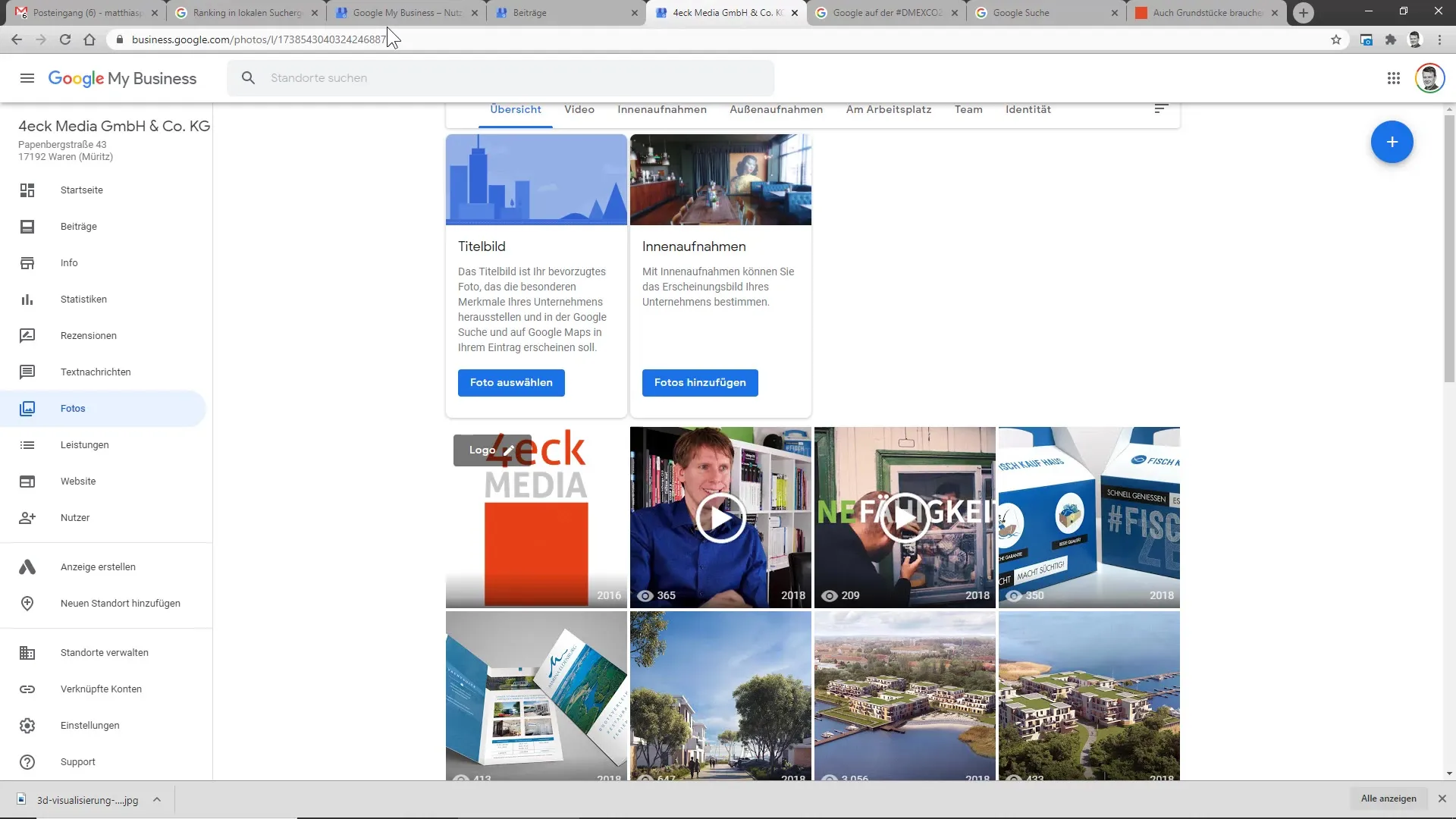Open the Fisch packaging photo thumbnail
Viewport: 1456px width, 819px height.
pos(1089,517)
